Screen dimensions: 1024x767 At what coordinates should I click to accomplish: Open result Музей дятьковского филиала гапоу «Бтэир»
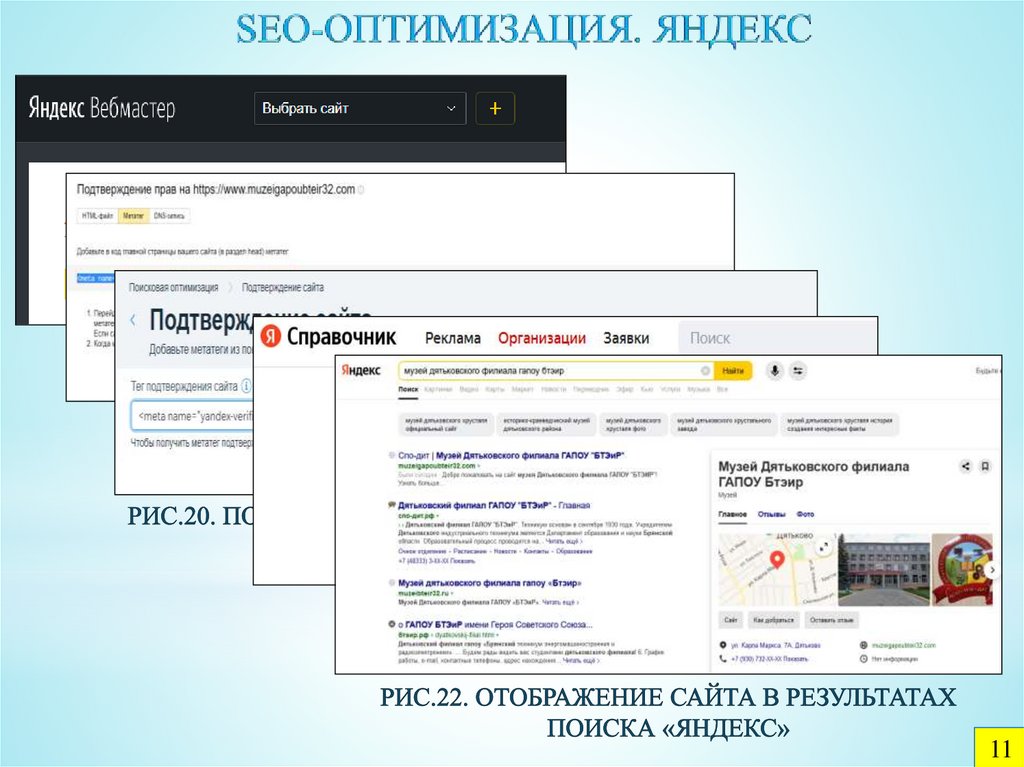point(489,583)
